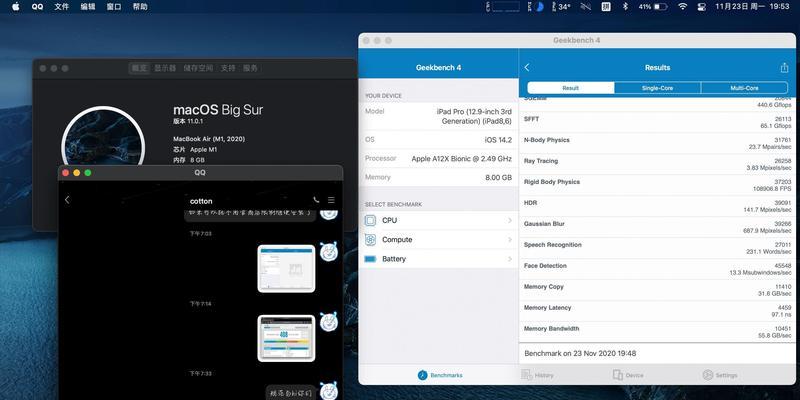Click the N-Body Physics result row
Screen dimensions: 800x400
657,143
